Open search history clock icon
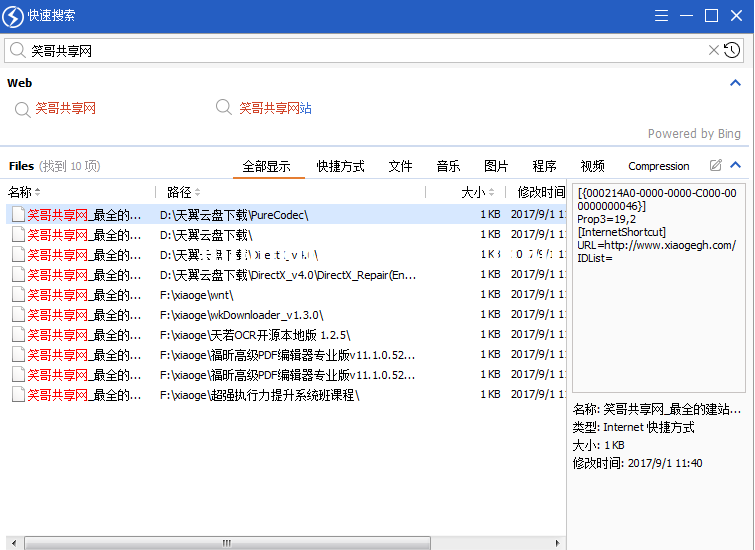The image size is (755, 550). [732, 50]
